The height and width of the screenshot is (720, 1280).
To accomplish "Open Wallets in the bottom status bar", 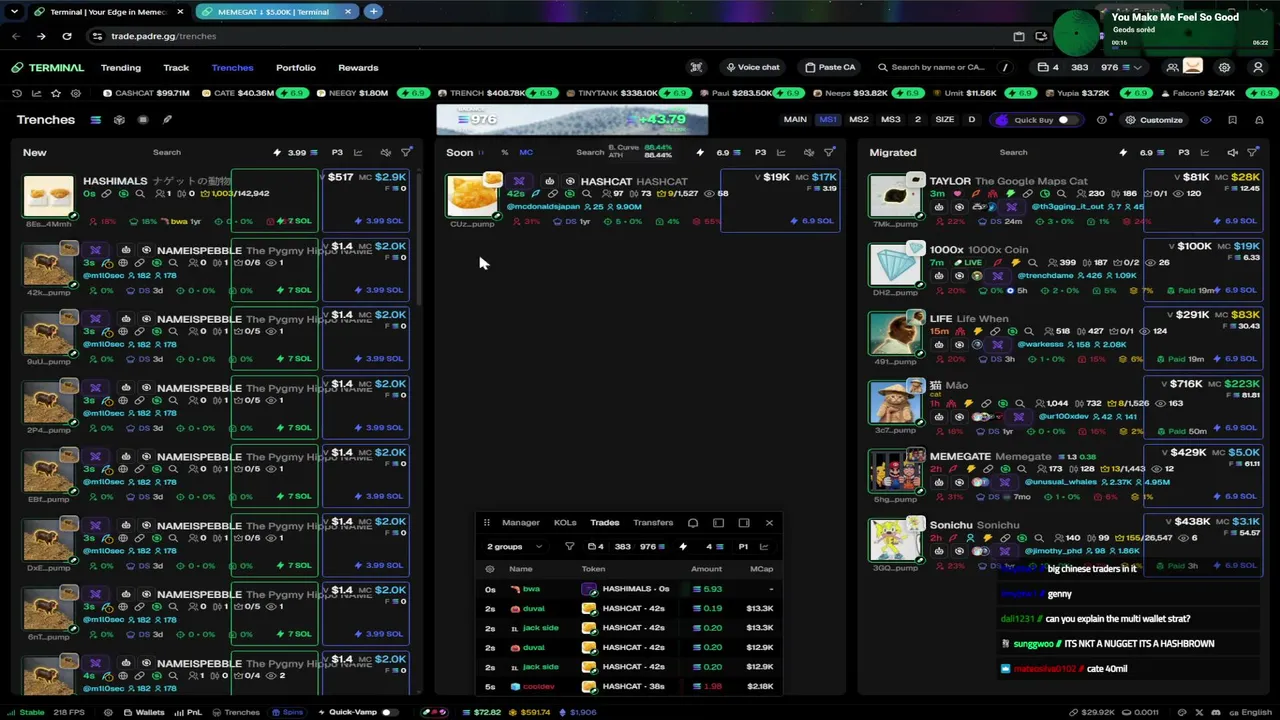I will [144, 712].
